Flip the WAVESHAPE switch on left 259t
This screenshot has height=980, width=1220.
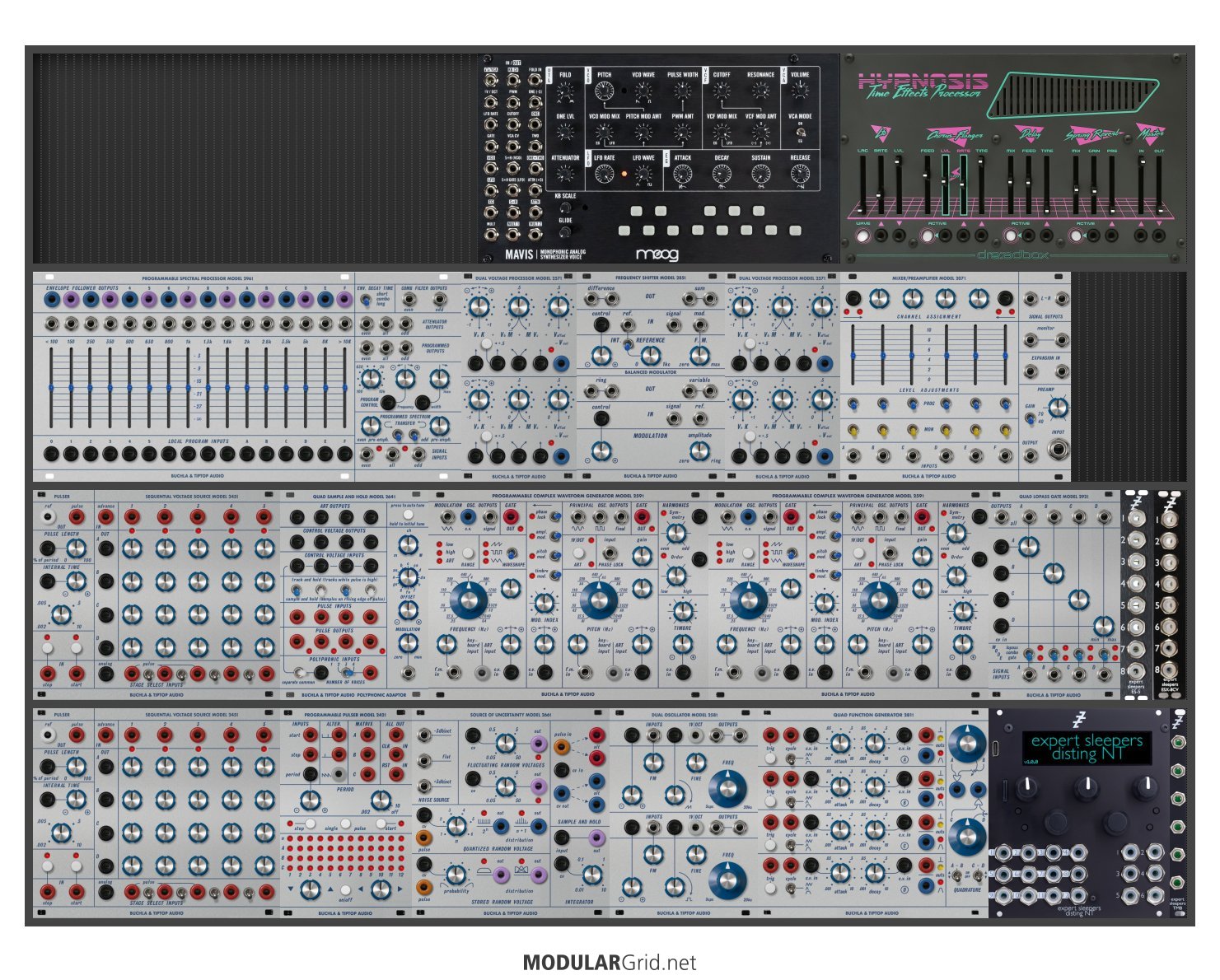tap(511, 553)
